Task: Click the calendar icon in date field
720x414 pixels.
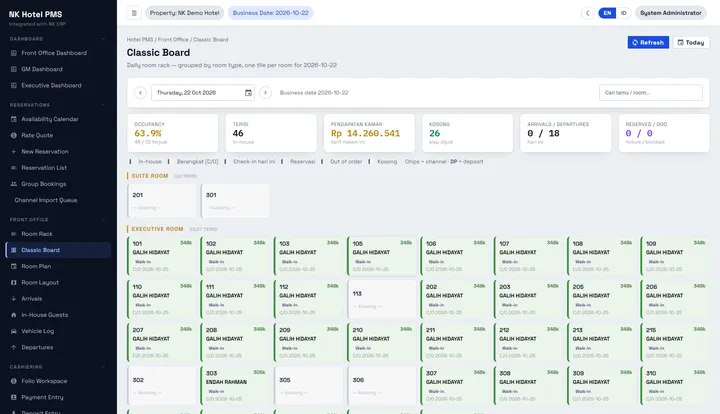Action: click(248, 93)
